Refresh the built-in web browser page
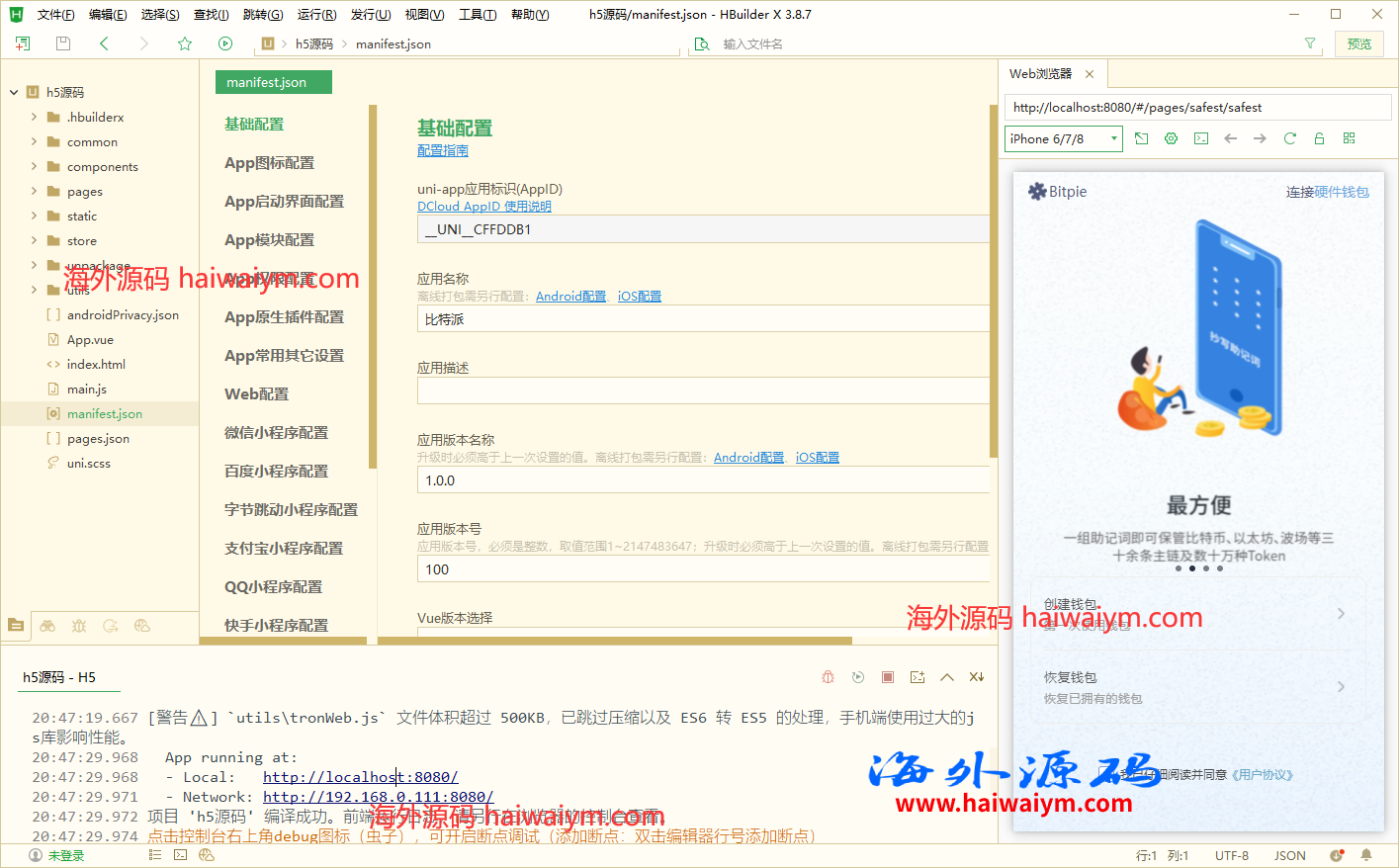This screenshot has height=868, width=1399. point(1289,138)
